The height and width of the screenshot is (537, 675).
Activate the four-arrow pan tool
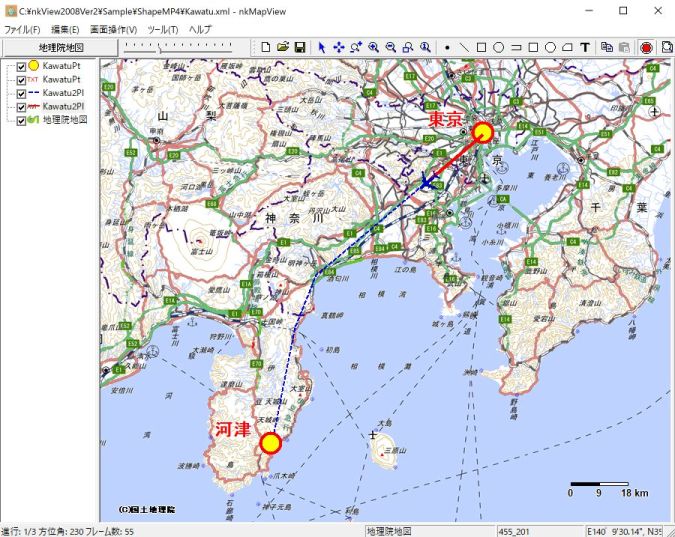pos(339,47)
